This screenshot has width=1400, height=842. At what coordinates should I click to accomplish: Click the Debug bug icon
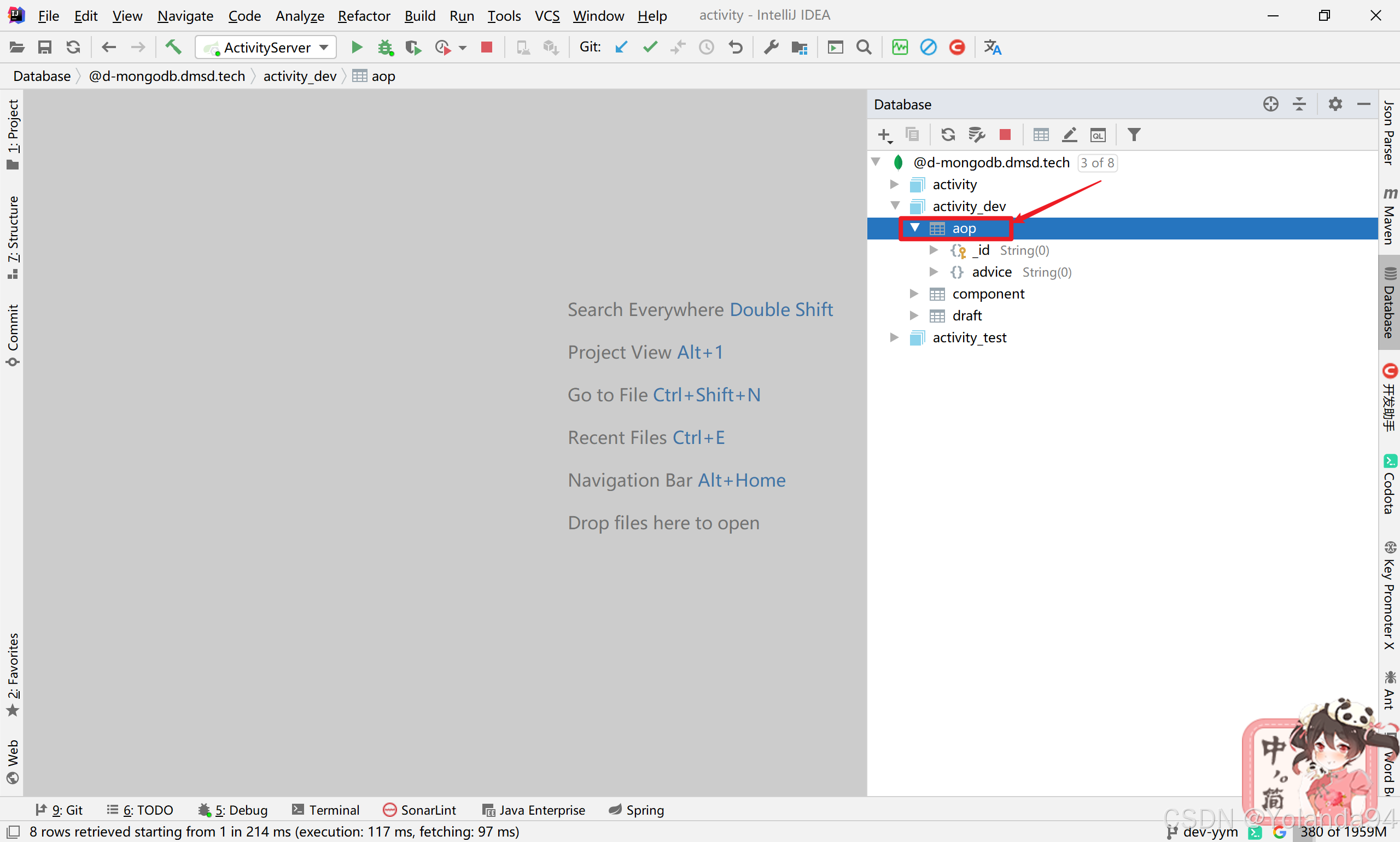pos(386,47)
